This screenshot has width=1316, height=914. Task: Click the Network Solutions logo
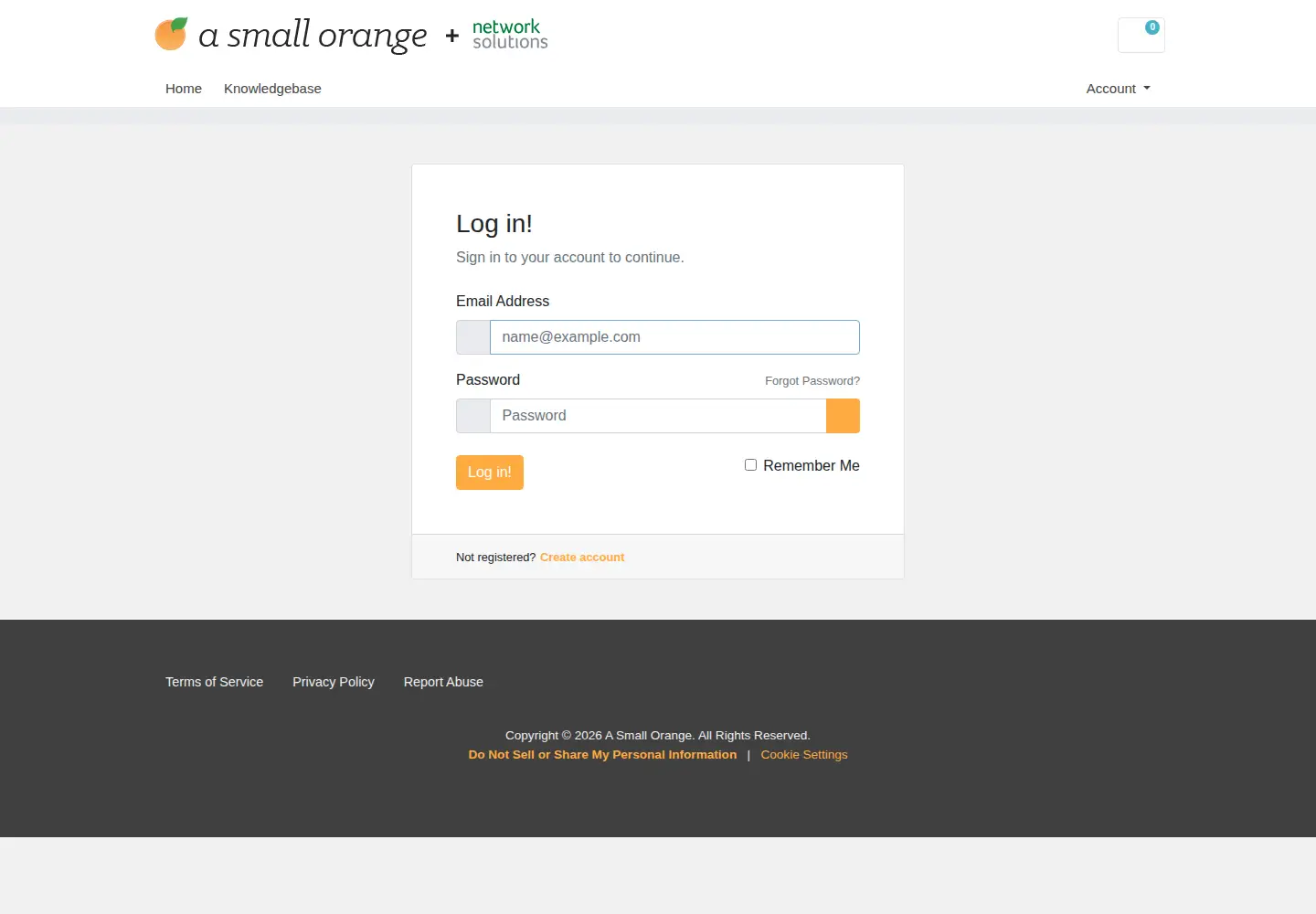(510, 35)
